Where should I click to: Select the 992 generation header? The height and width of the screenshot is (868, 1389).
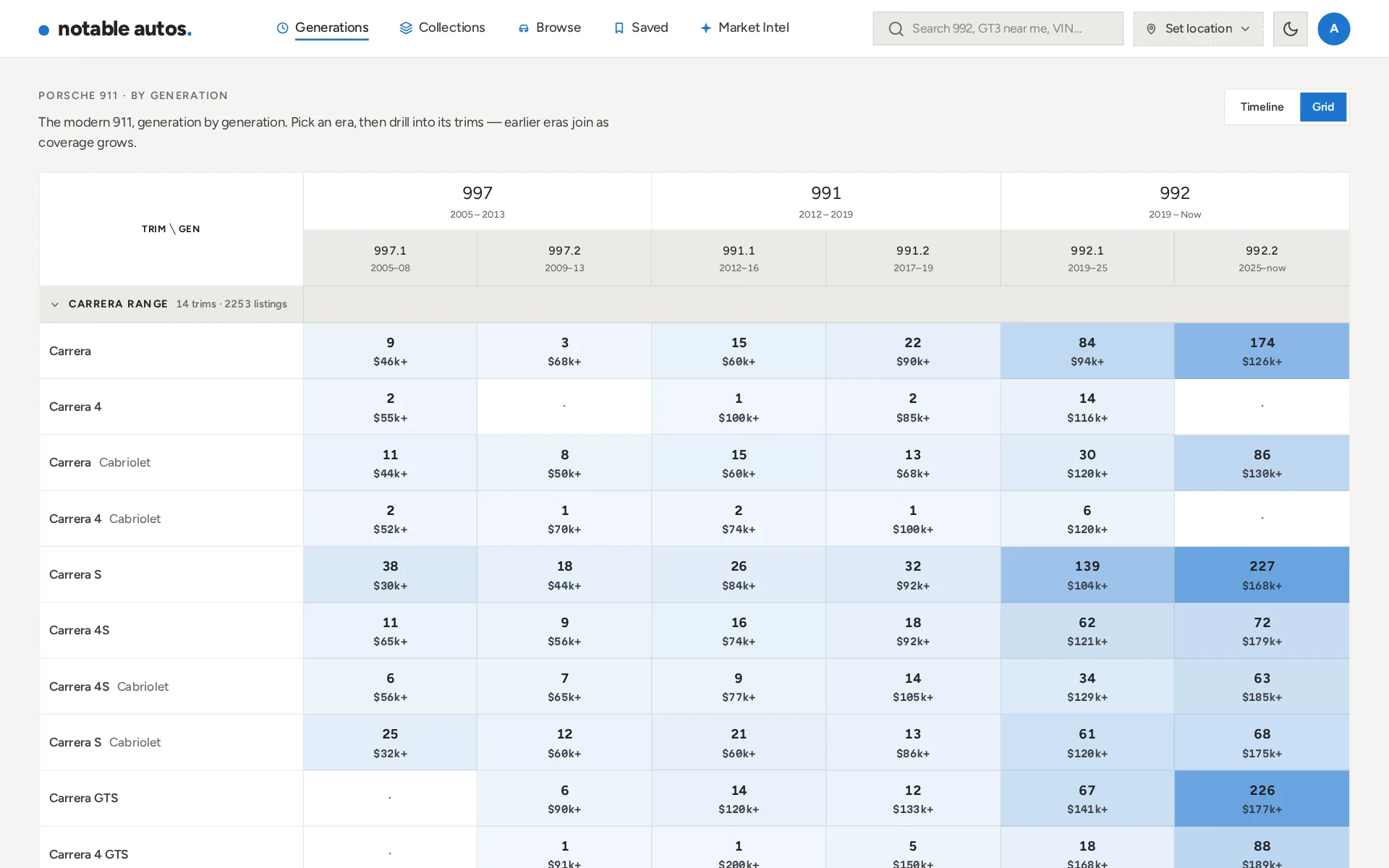click(1175, 201)
